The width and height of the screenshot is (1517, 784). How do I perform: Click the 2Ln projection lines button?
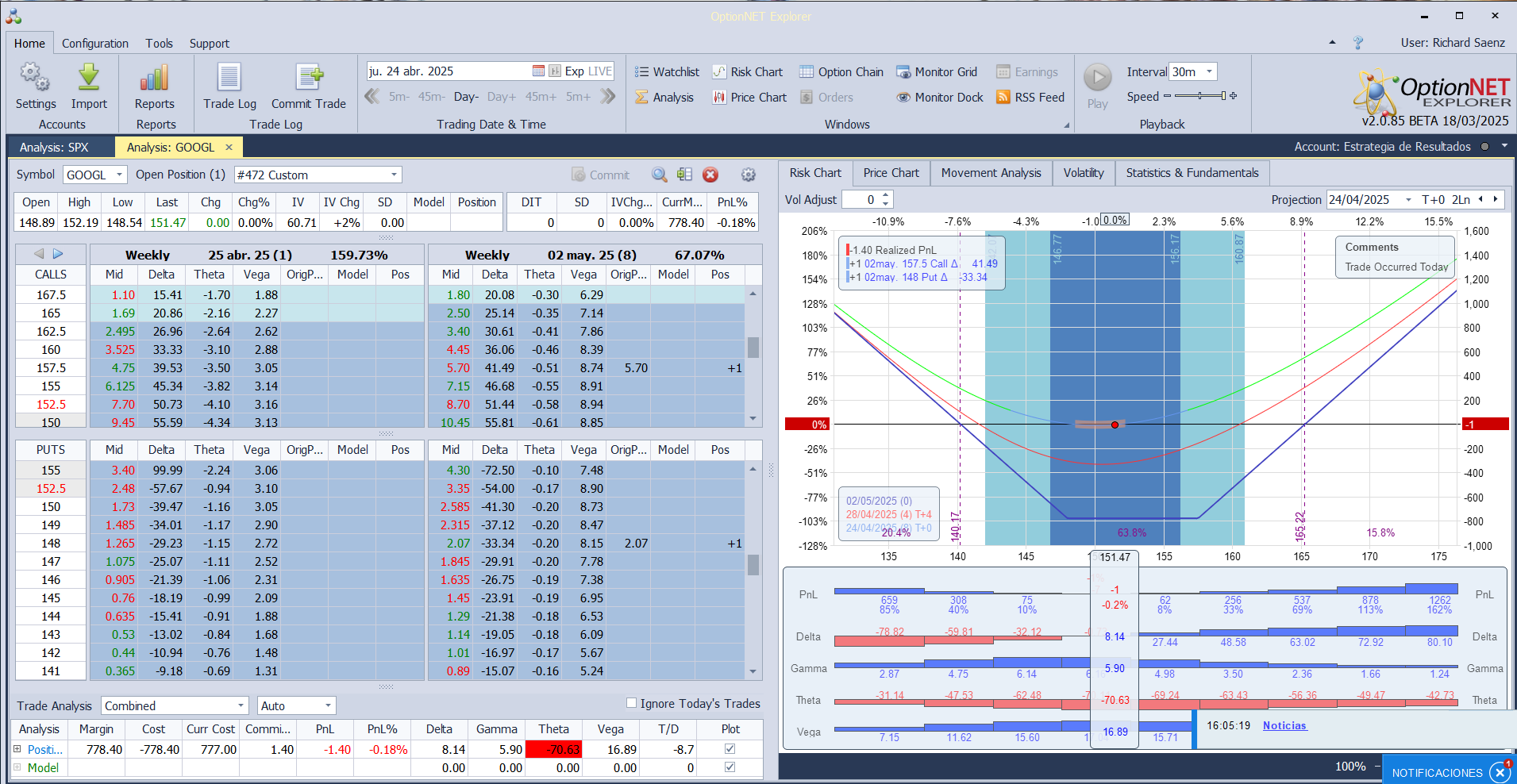pyautogui.click(x=1461, y=200)
